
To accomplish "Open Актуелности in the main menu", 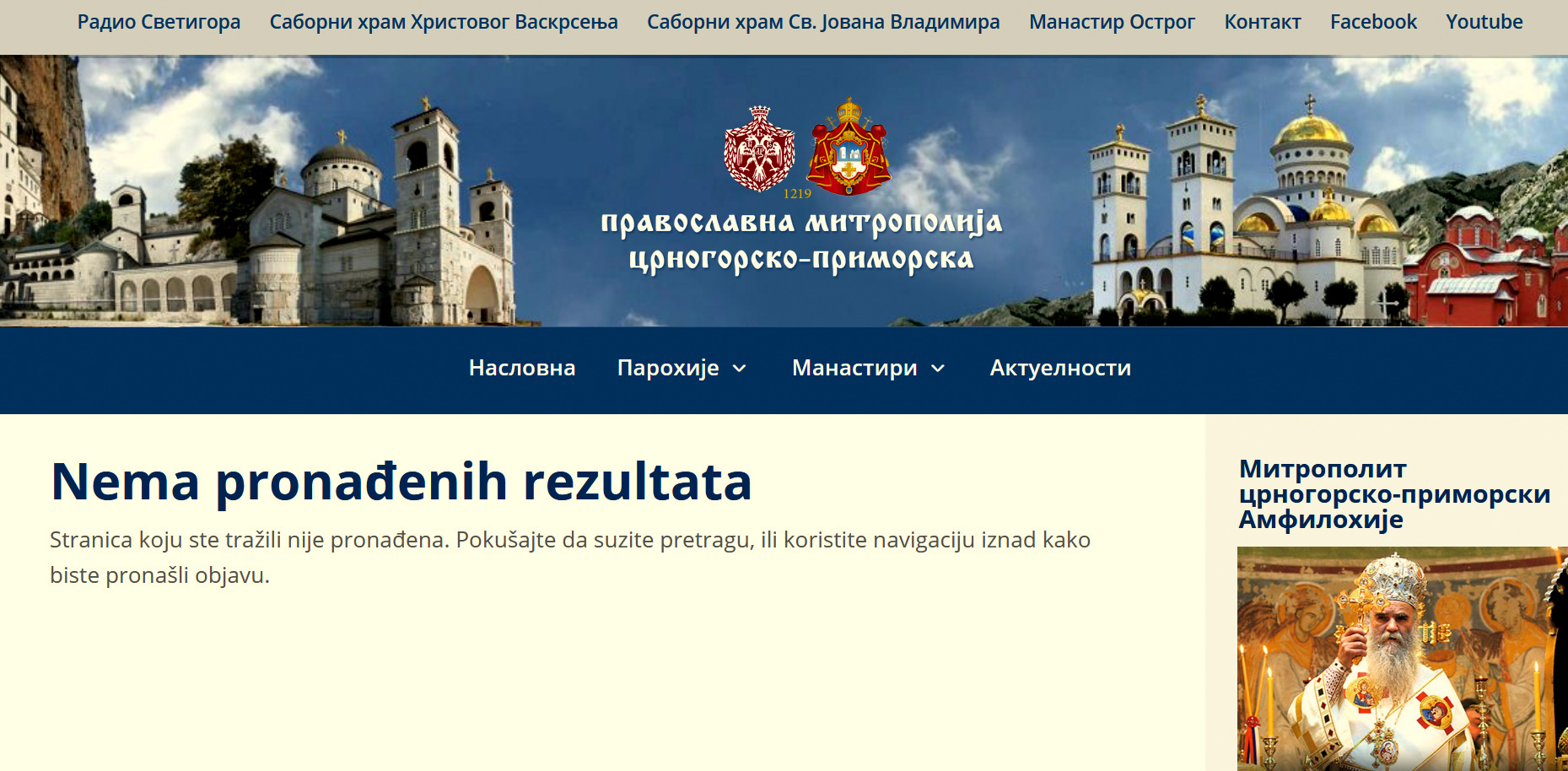I will pos(1060,368).
